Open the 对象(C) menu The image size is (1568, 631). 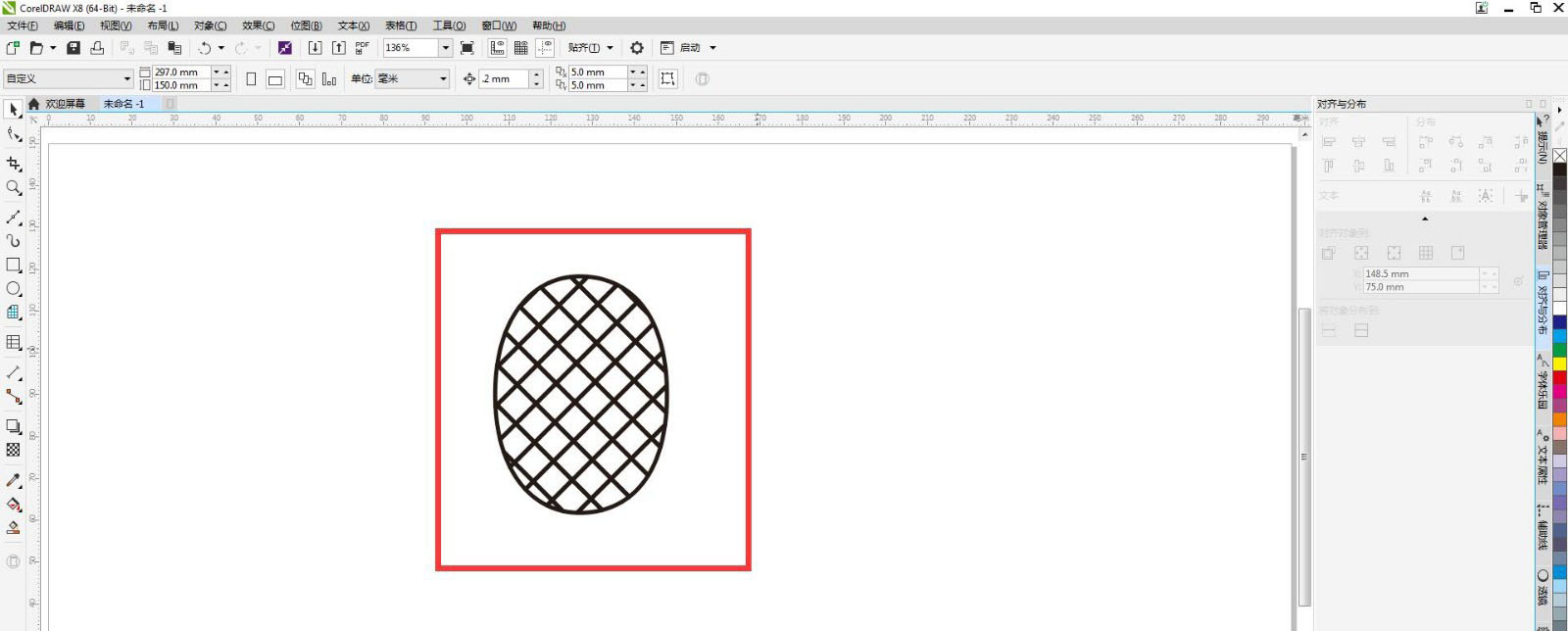click(x=210, y=25)
